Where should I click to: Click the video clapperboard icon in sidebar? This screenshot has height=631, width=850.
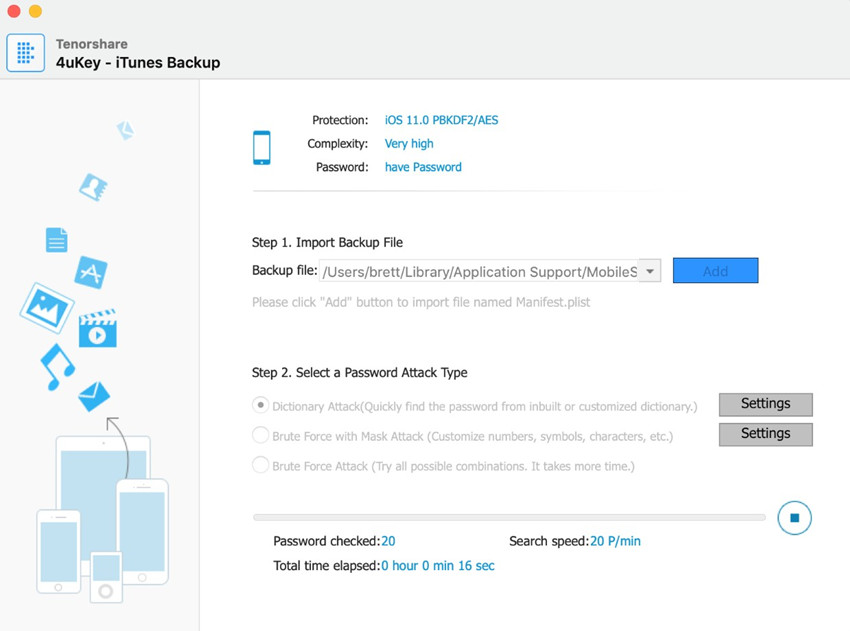tap(98, 328)
